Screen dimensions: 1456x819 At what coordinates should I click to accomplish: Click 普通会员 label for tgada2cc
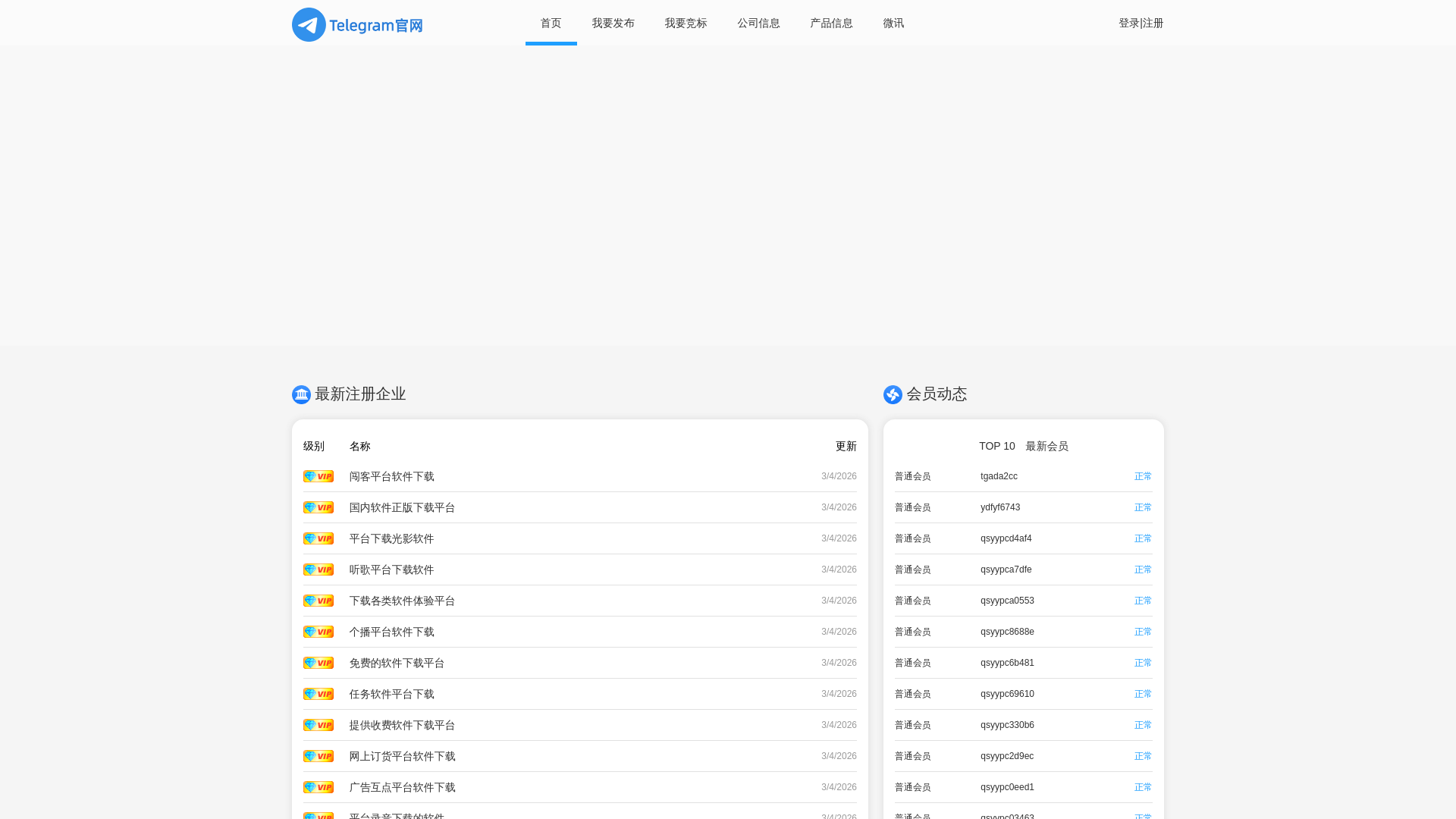click(913, 476)
